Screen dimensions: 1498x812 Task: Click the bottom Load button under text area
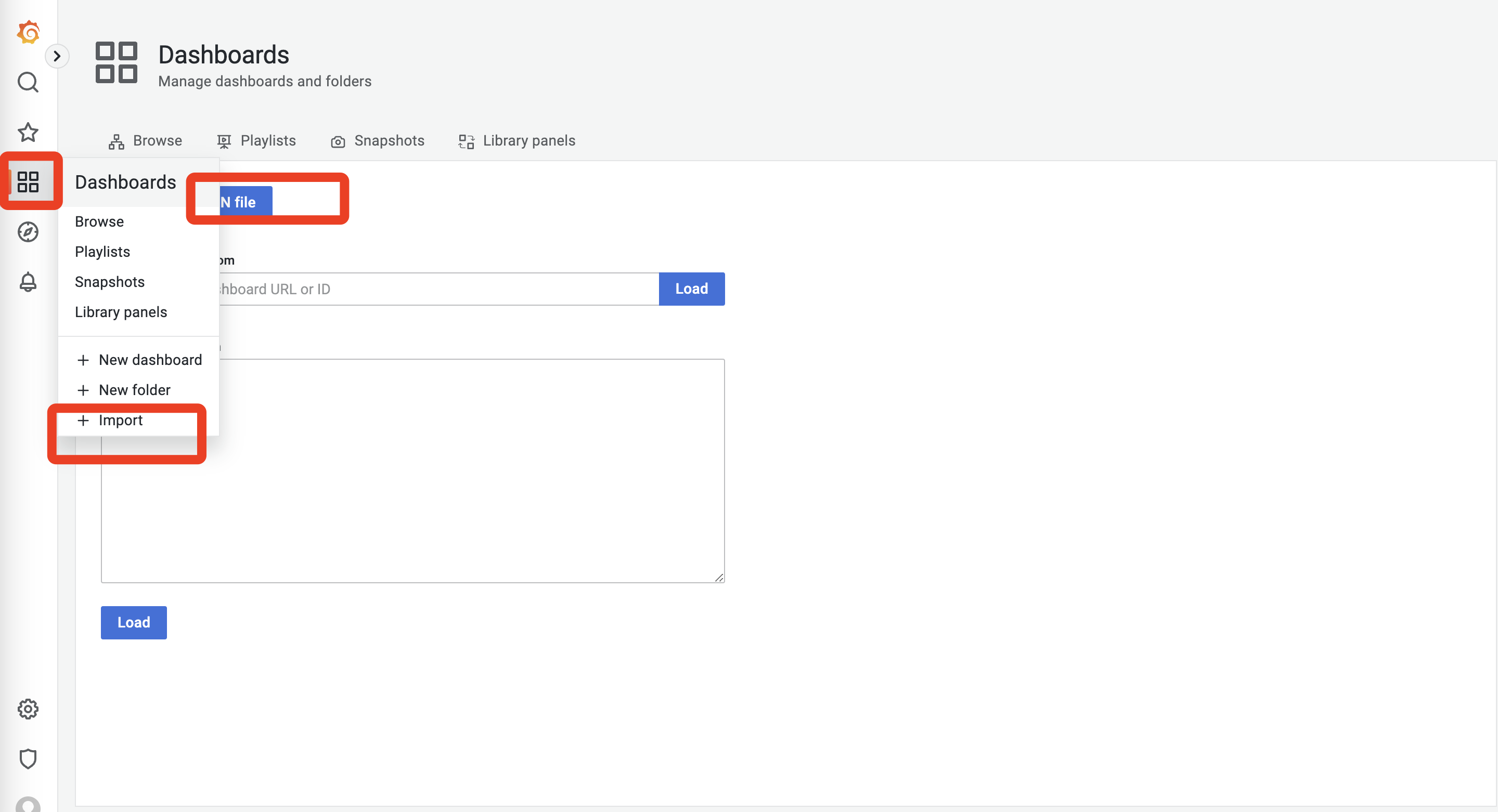134,622
